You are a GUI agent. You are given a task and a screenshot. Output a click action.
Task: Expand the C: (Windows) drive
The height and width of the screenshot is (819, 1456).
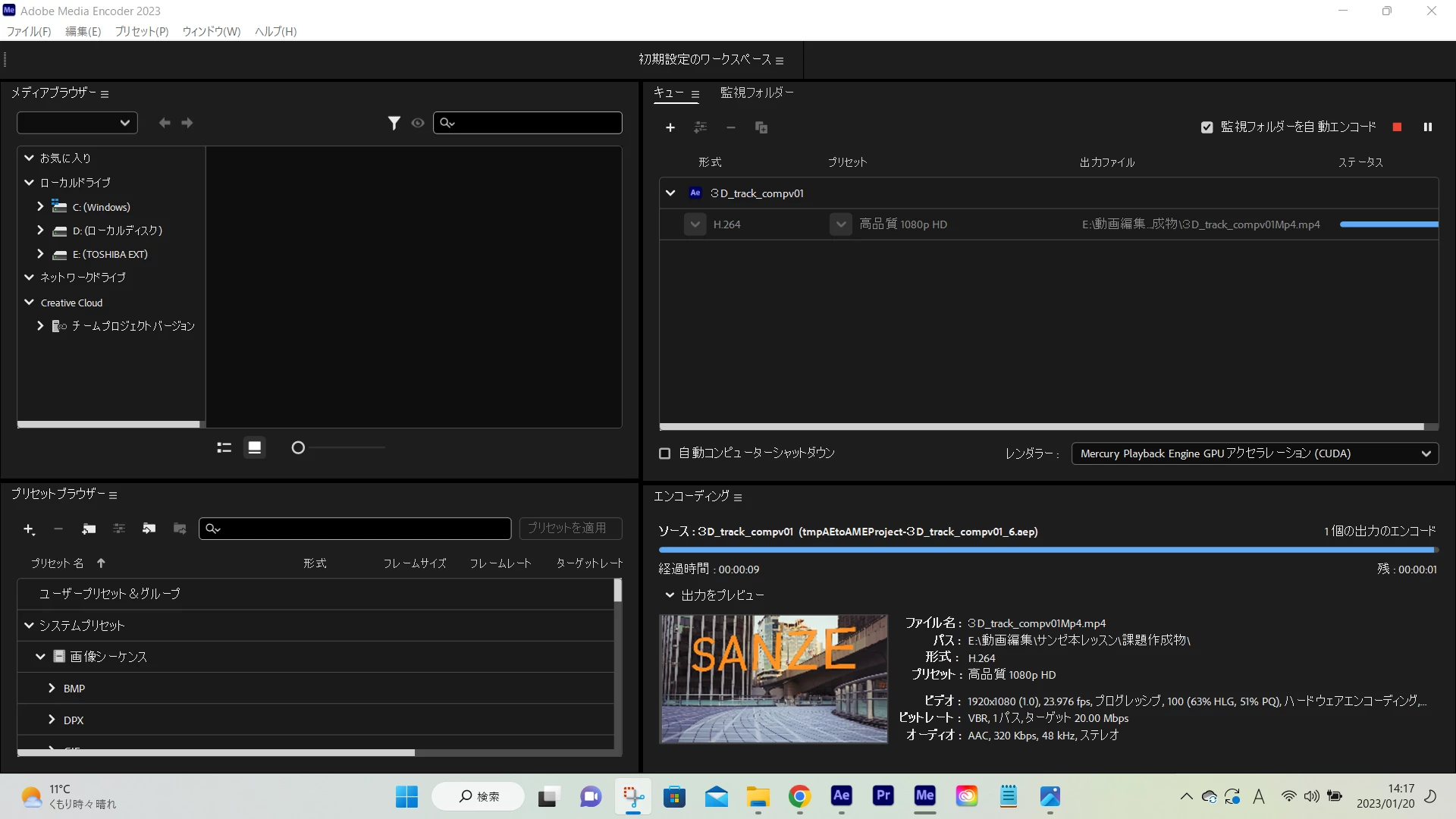click(40, 206)
